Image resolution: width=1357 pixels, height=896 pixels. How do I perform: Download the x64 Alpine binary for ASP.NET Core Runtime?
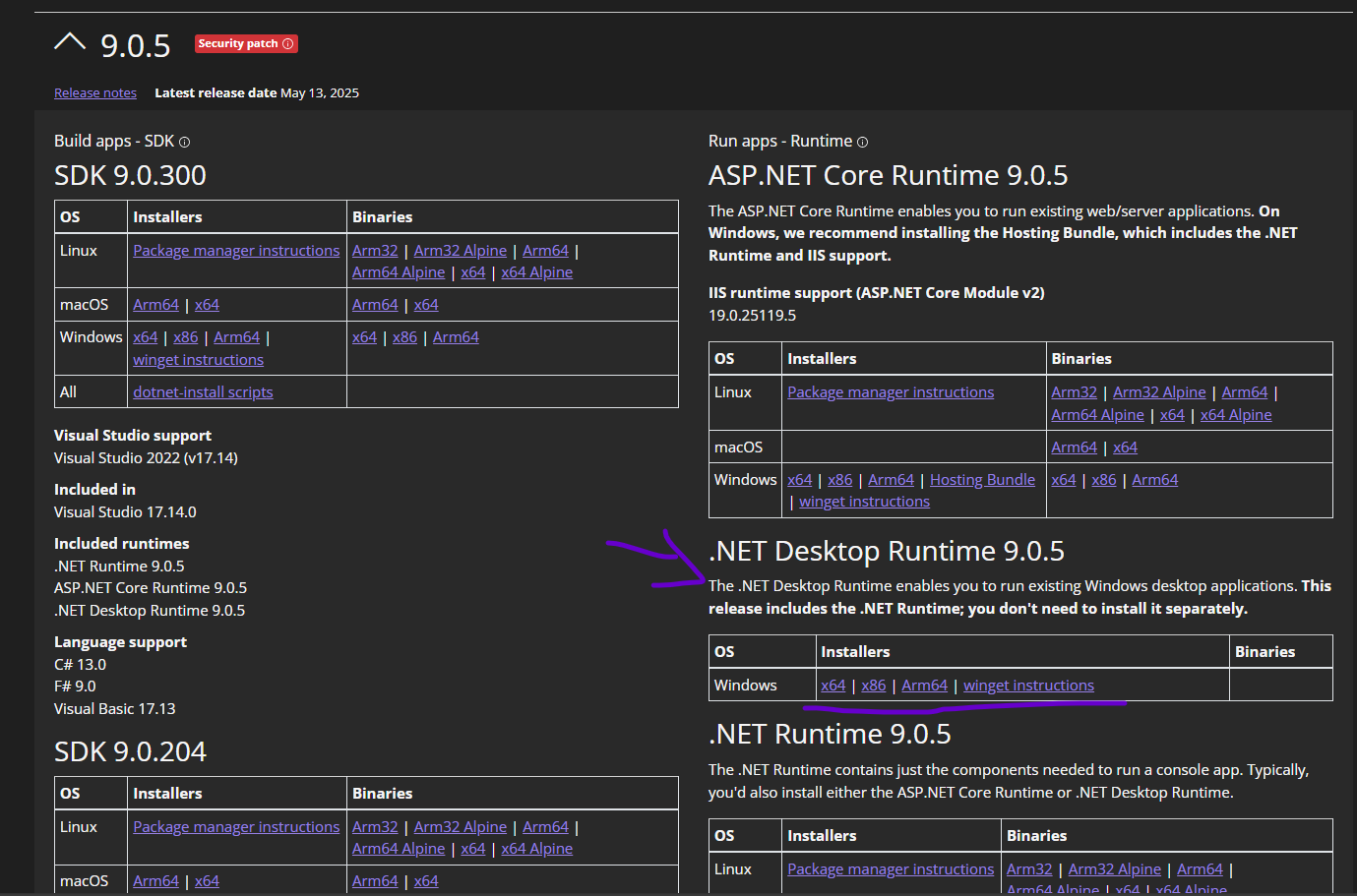click(1236, 414)
